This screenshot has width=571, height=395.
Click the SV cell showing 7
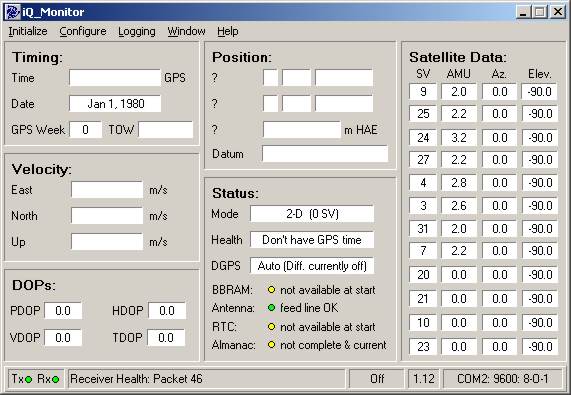[x=423, y=250]
